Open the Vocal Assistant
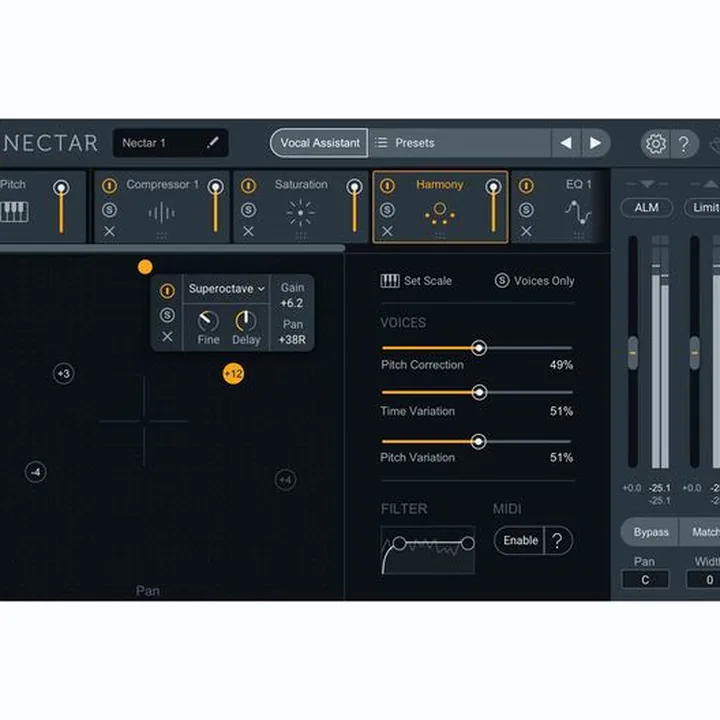 (x=320, y=143)
